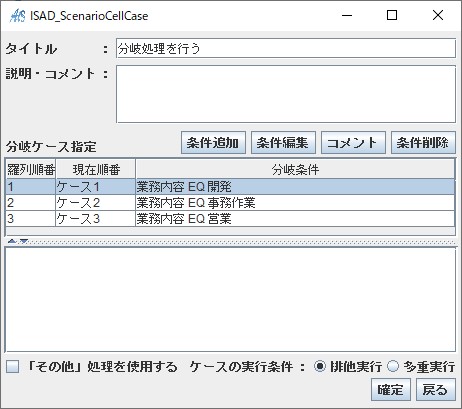Select the ケース2 row 業務内容 EQ 事務作業
Image resolution: width=462 pixels, height=409 pixels.
[230, 203]
